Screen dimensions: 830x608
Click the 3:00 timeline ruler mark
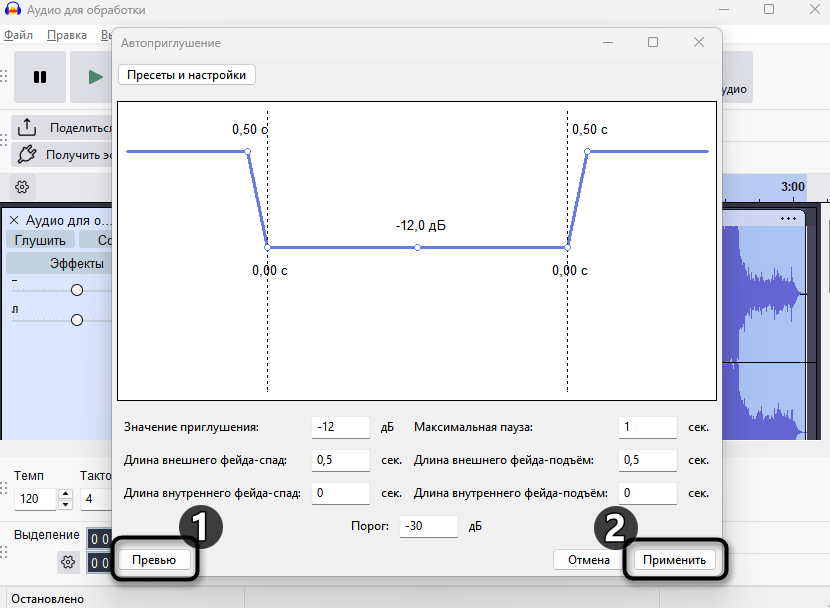[792, 187]
